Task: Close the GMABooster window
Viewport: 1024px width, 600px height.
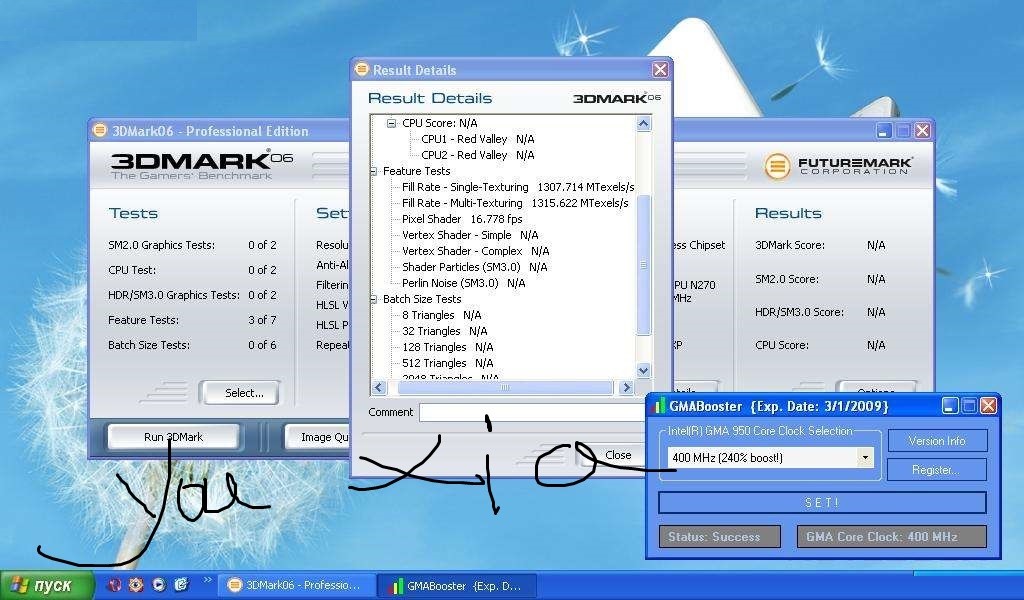Action: pos(989,406)
